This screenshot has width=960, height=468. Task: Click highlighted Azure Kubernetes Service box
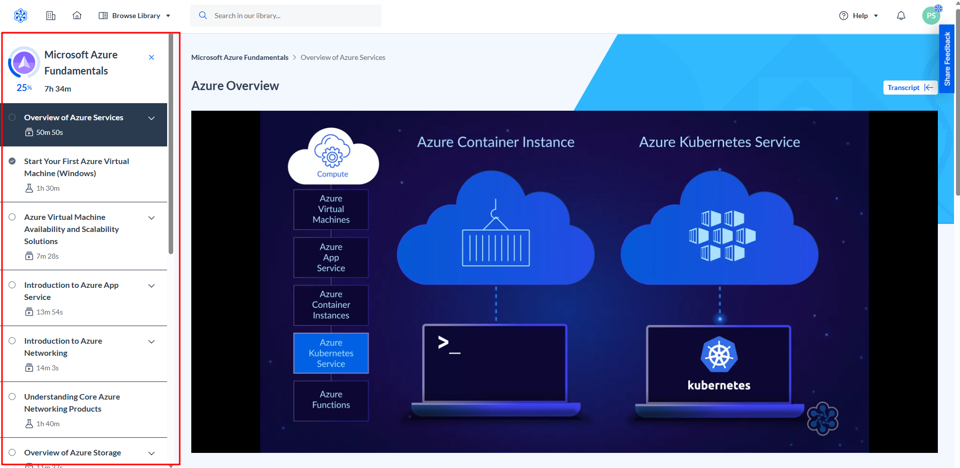click(x=331, y=353)
